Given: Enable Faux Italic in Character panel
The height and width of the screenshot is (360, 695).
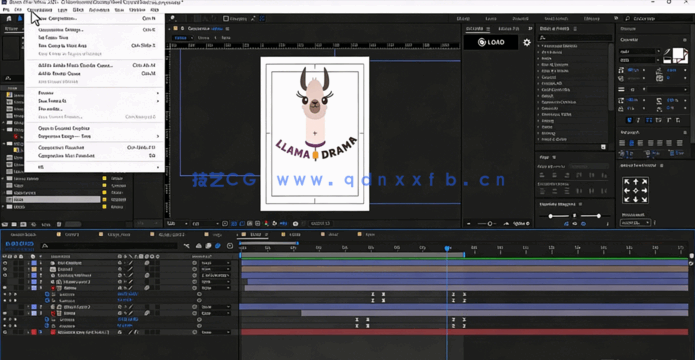Looking at the screenshot, I should (x=639, y=120).
